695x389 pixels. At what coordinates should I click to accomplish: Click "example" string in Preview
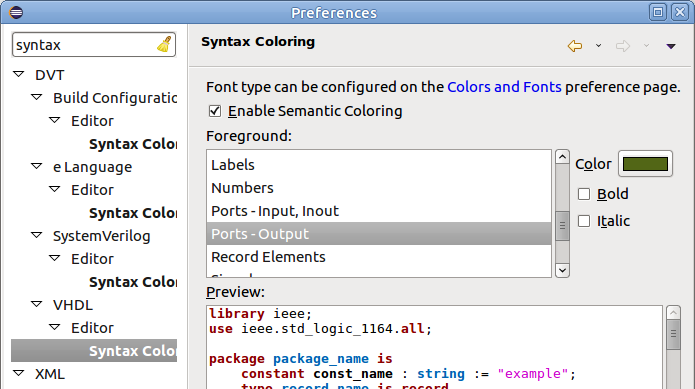(x=532, y=373)
